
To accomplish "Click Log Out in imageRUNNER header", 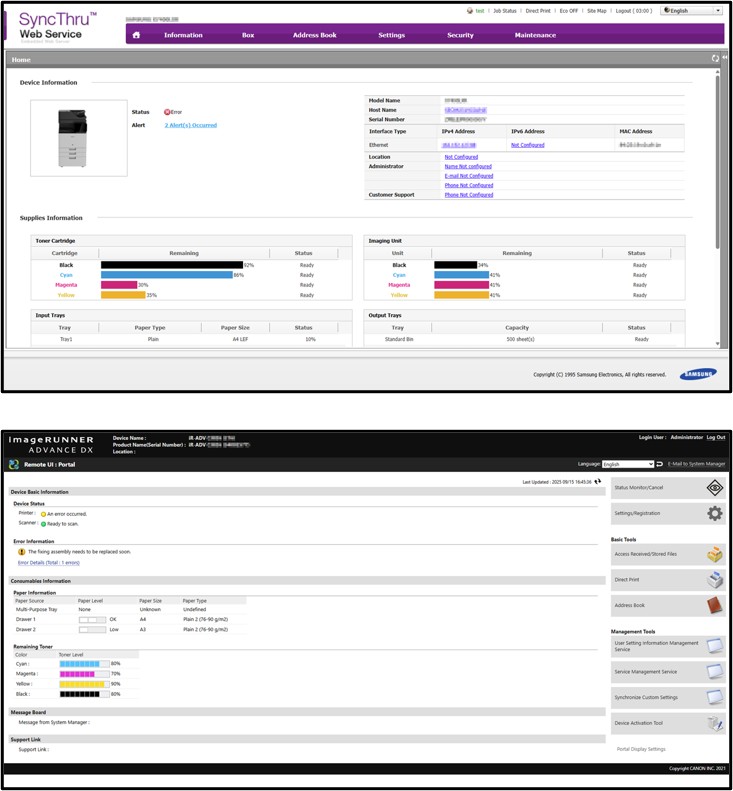I will tap(716, 437).
